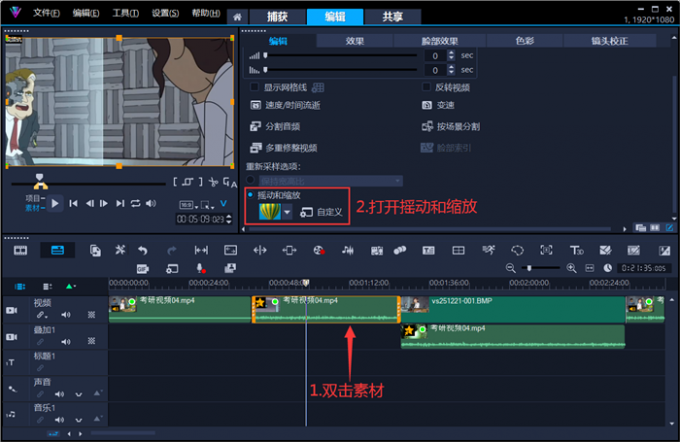The image size is (680, 442).
Task: Open the 保持宽高比 resampling combo box
Action: coord(330,180)
